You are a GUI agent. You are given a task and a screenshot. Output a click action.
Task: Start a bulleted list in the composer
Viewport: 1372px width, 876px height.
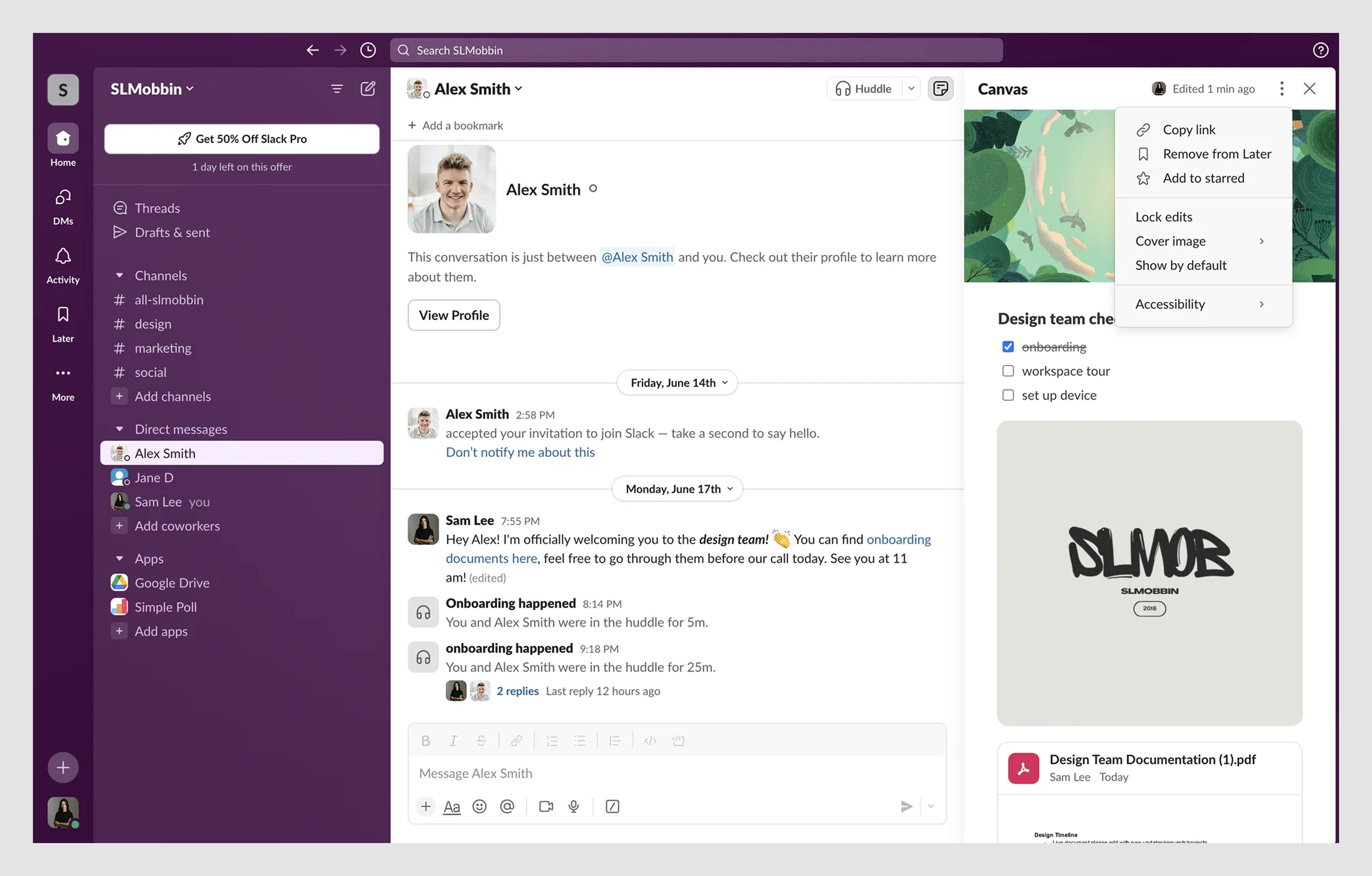[580, 741]
